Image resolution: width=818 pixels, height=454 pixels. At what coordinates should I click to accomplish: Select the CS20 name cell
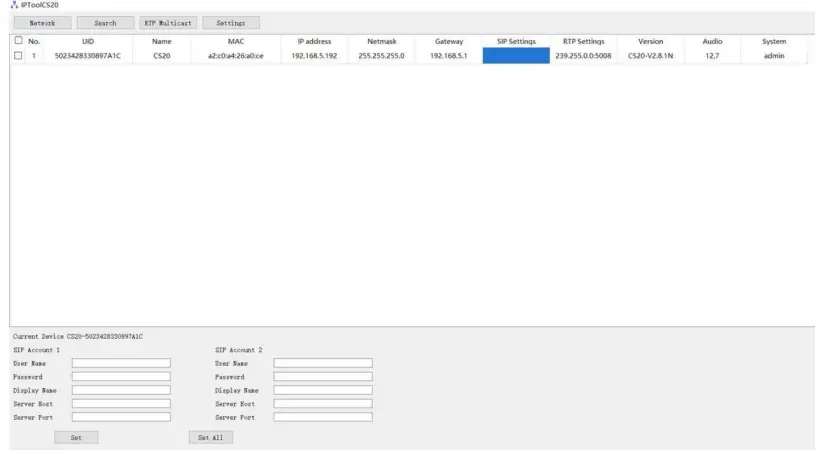click(x=162, y=56)
